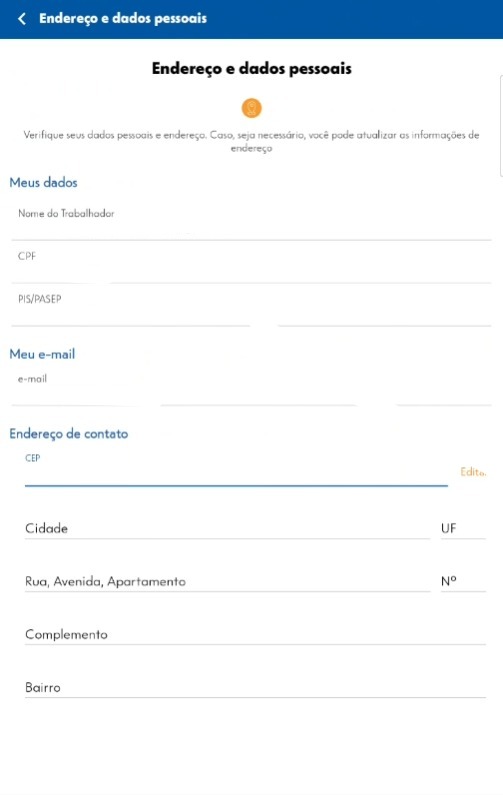
Task: Click the Verifique seus dados instruction text
Action: (252, 141)
